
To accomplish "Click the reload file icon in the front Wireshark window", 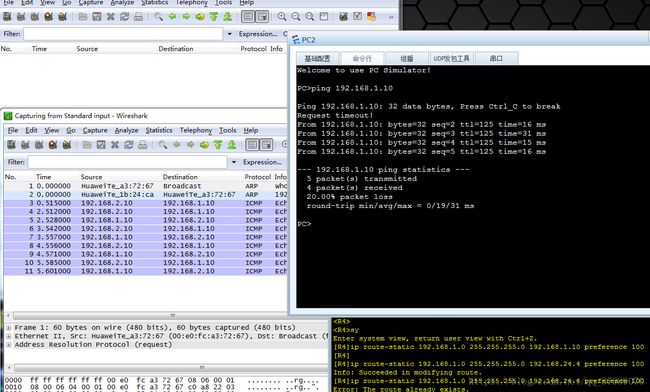I will [x=129, y=145].
